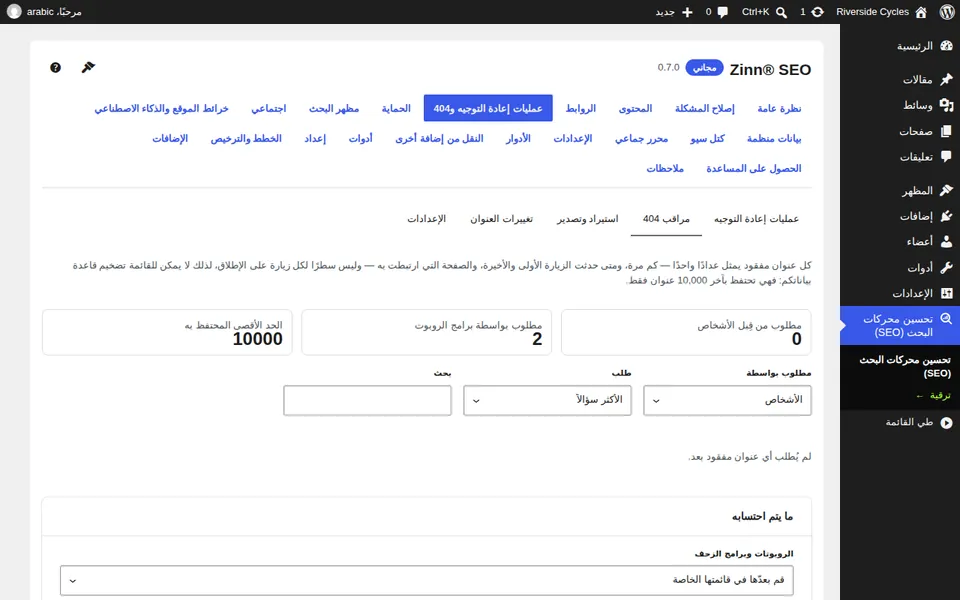Click the تعليقات comment icon in sidebar

coord(947,157)
